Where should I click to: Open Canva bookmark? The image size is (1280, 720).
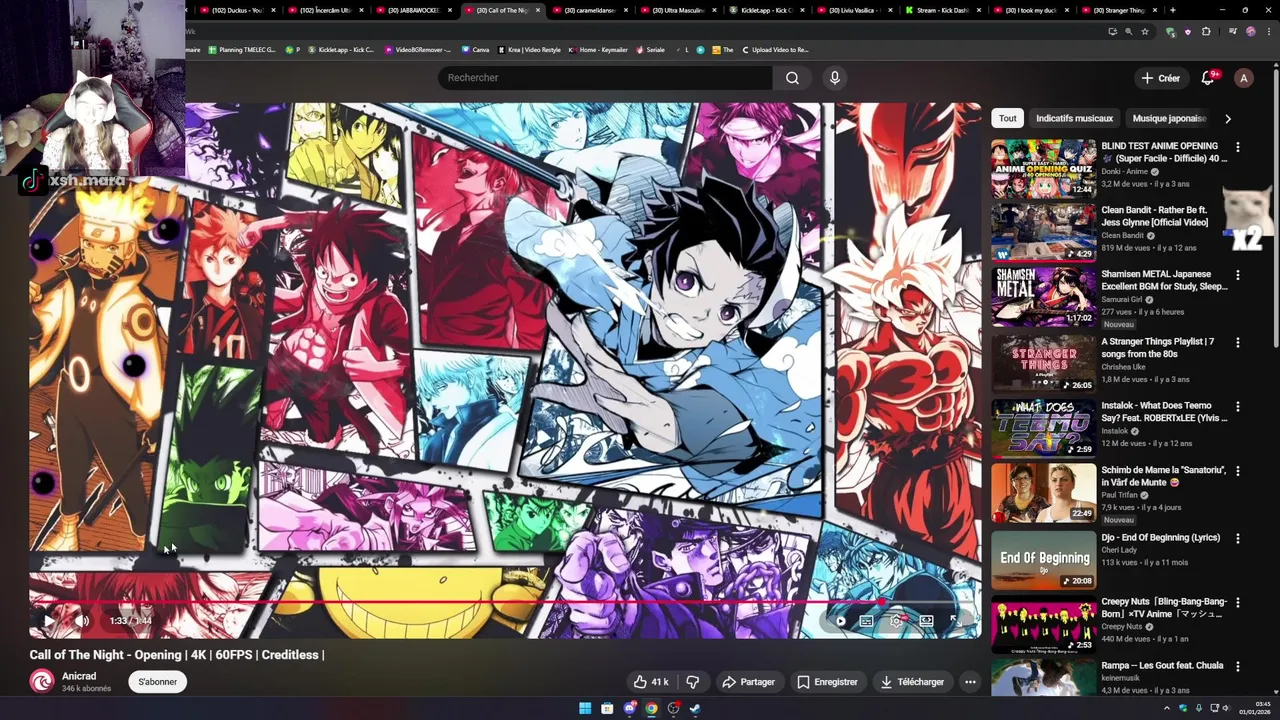pos(475,49)
